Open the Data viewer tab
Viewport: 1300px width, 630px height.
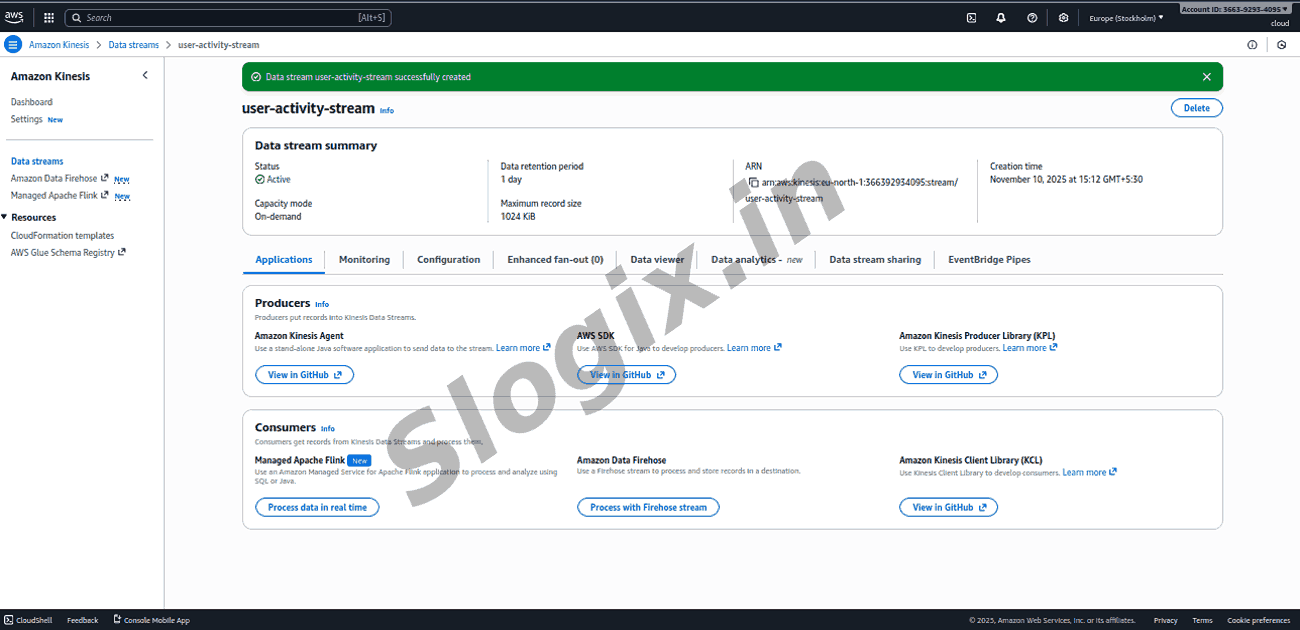coord(657,260)
